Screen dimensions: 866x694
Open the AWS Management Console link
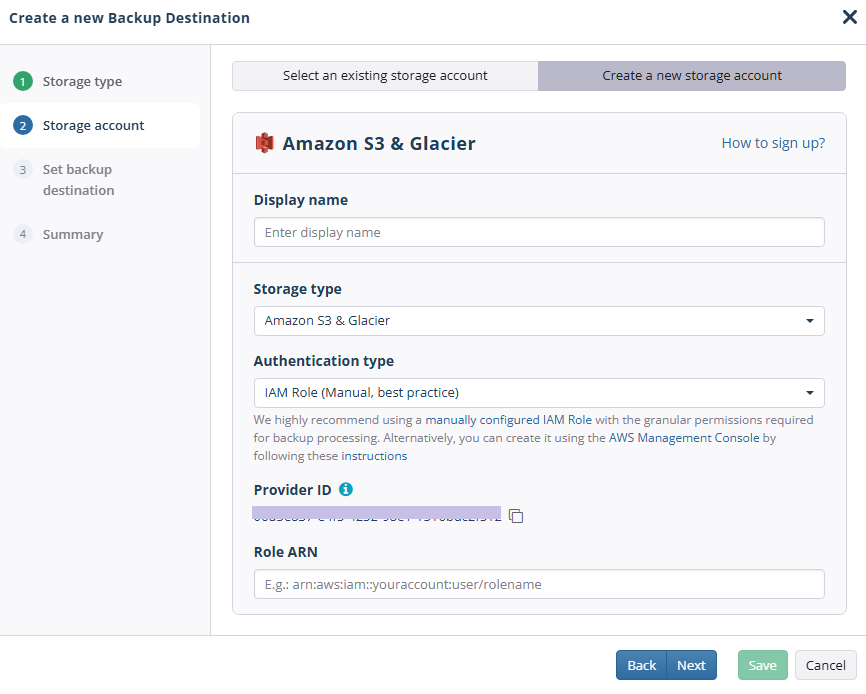coord(684,438)
